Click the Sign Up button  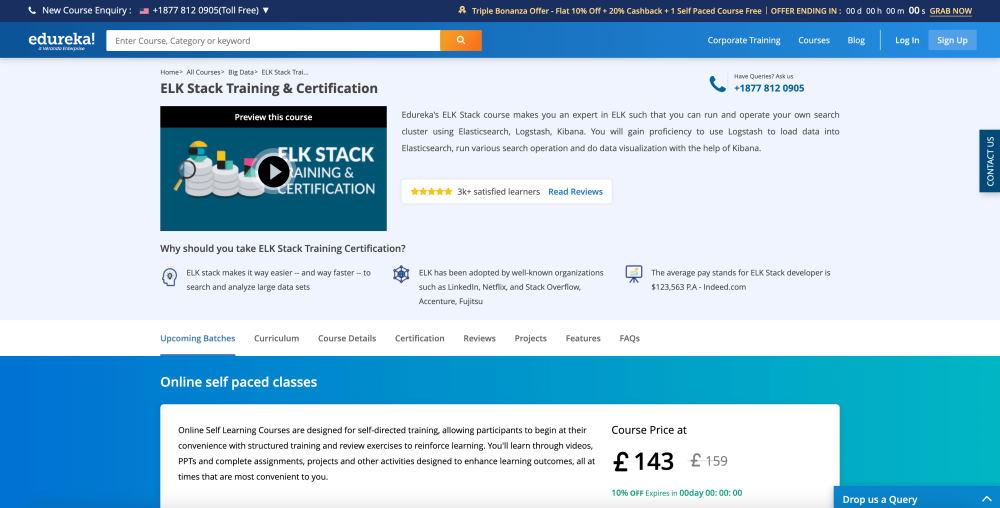point(952,40)
